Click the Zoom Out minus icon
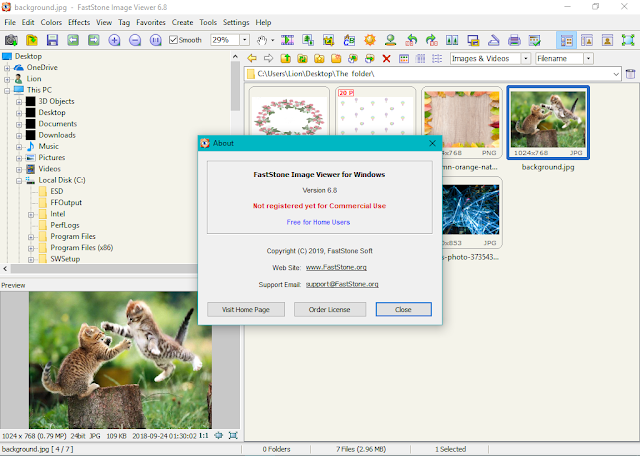Image resolution: width=640 pixels, height=456 pixels. pyautogui.click(x=135, y=40)
